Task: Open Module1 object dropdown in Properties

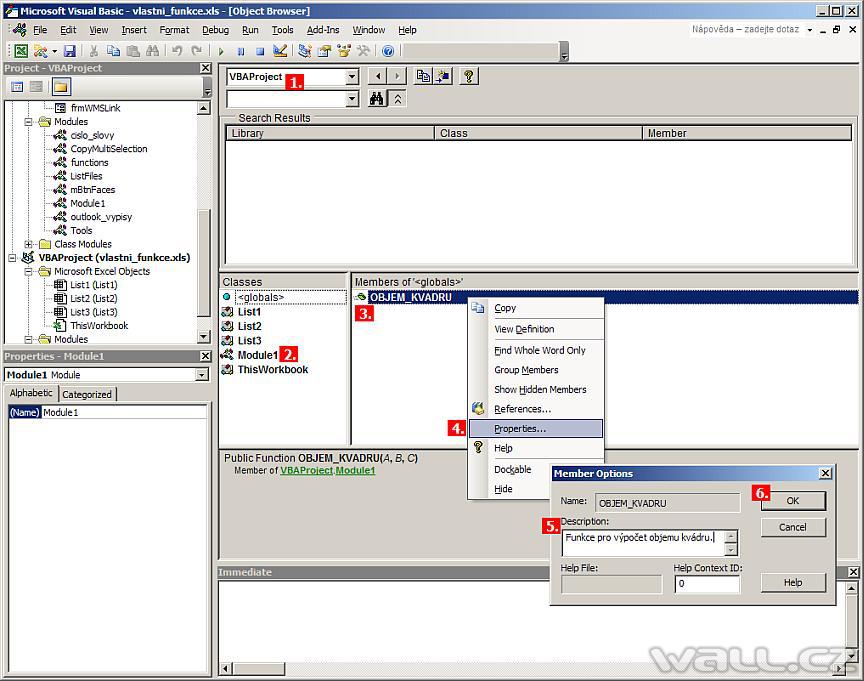Action: (202, 375)
